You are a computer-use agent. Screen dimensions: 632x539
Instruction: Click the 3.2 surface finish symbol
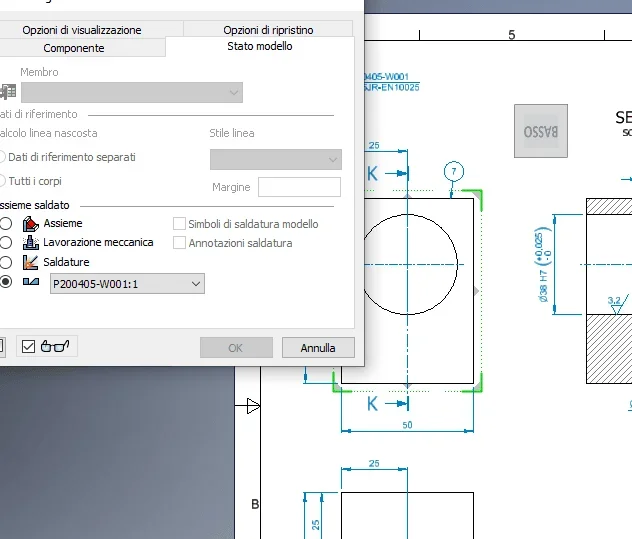click(617, 304)
